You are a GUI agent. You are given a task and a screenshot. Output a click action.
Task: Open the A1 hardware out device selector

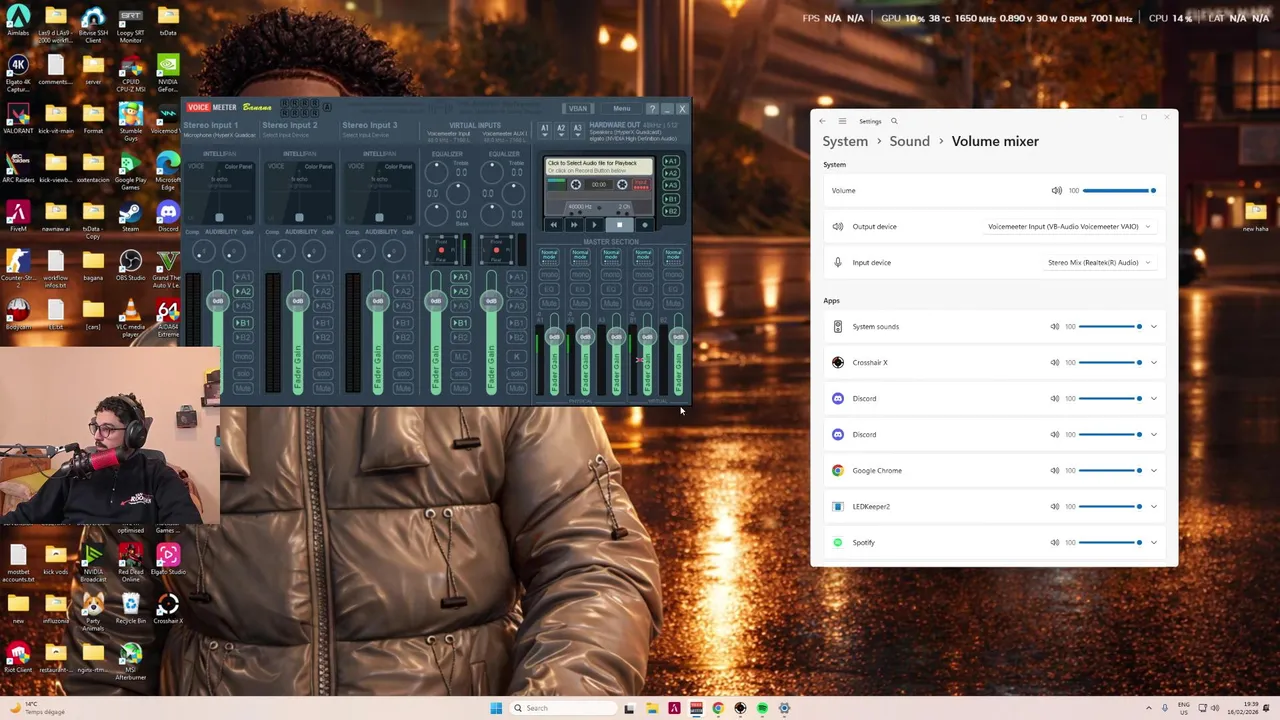(545, 129)
